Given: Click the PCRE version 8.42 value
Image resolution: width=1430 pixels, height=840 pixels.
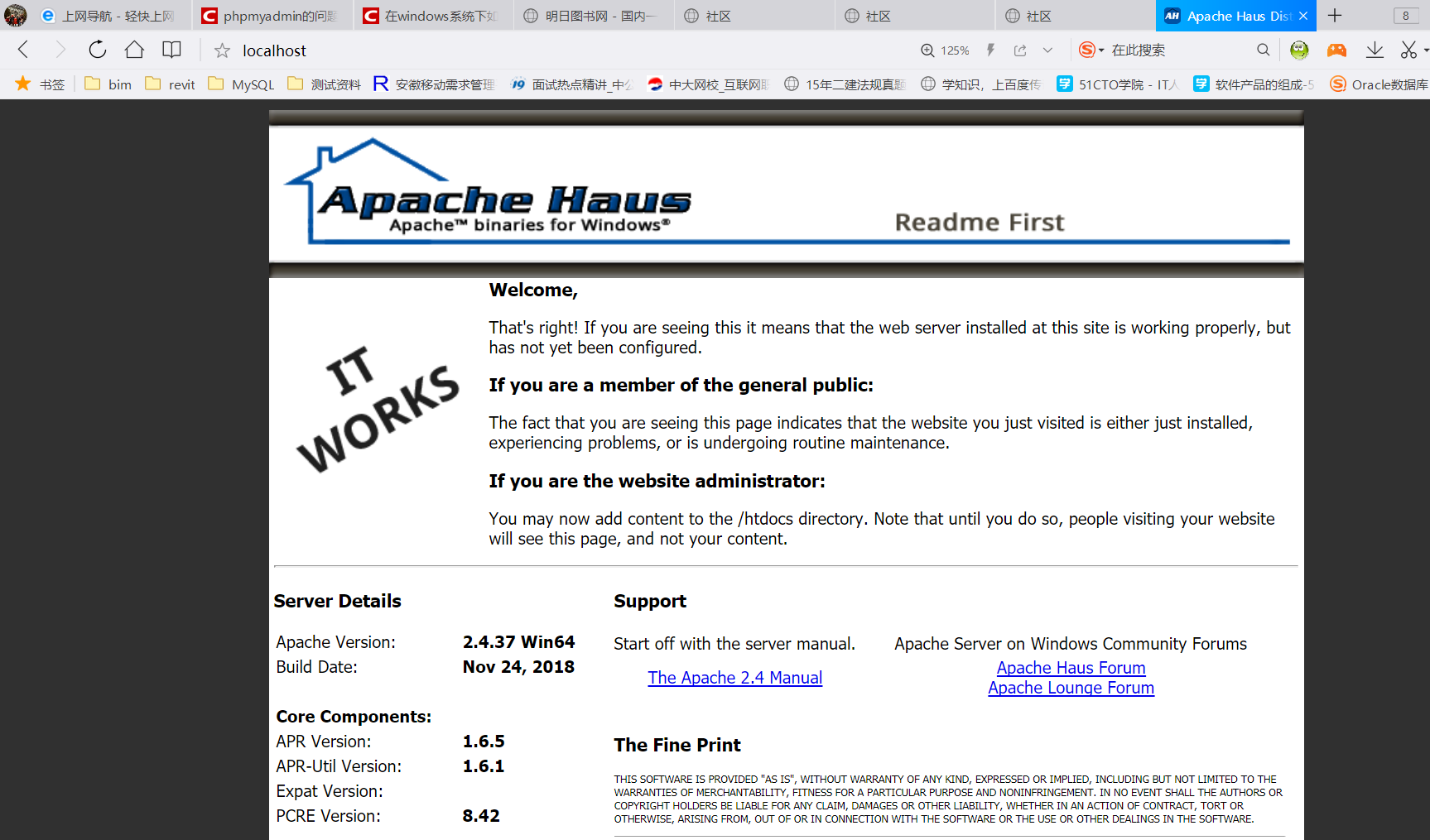Looking at the screenshot, I should pyautogui.click(x=481, y=816).
